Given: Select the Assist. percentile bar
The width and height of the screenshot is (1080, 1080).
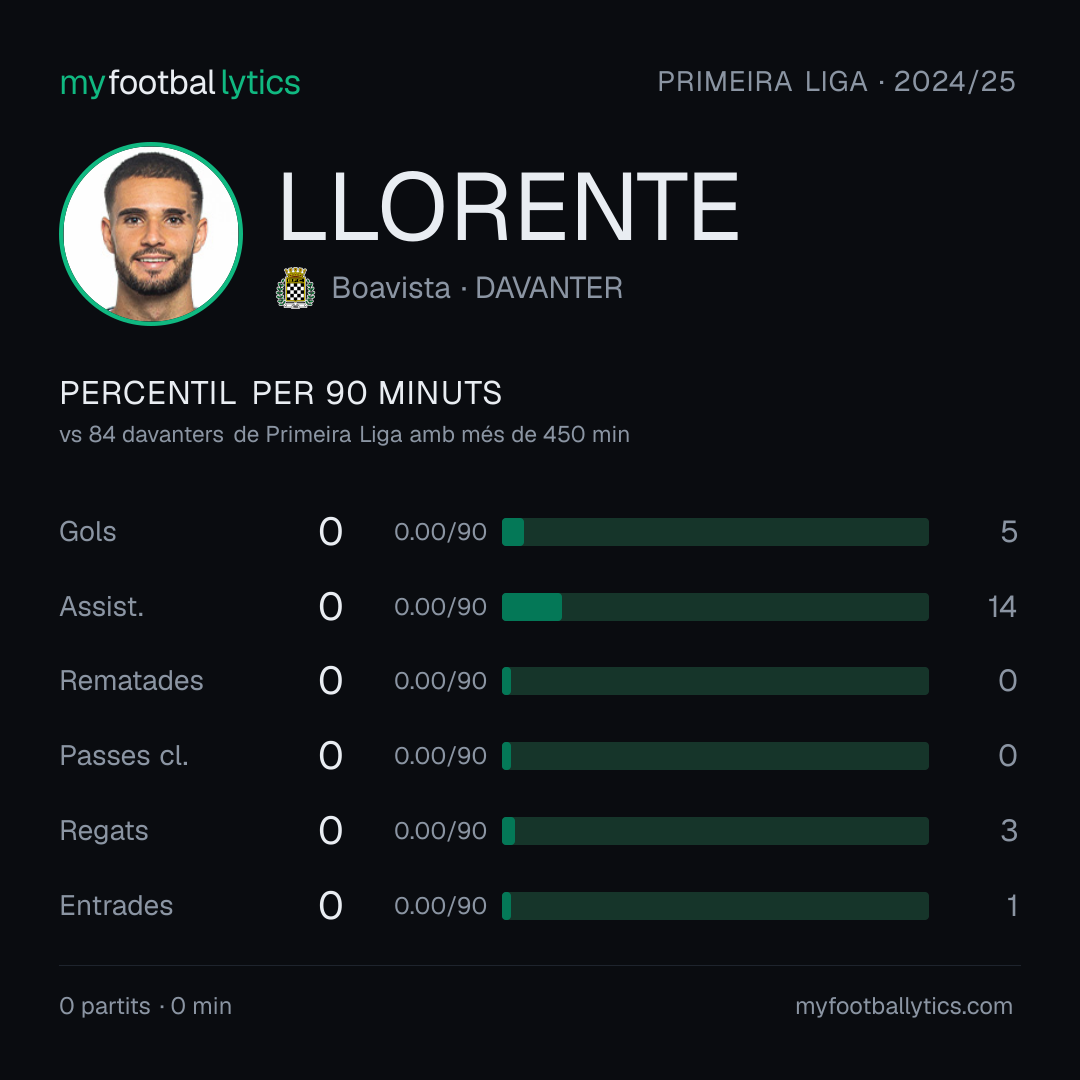Looking at the screenshot, I should tap(715, 607).
